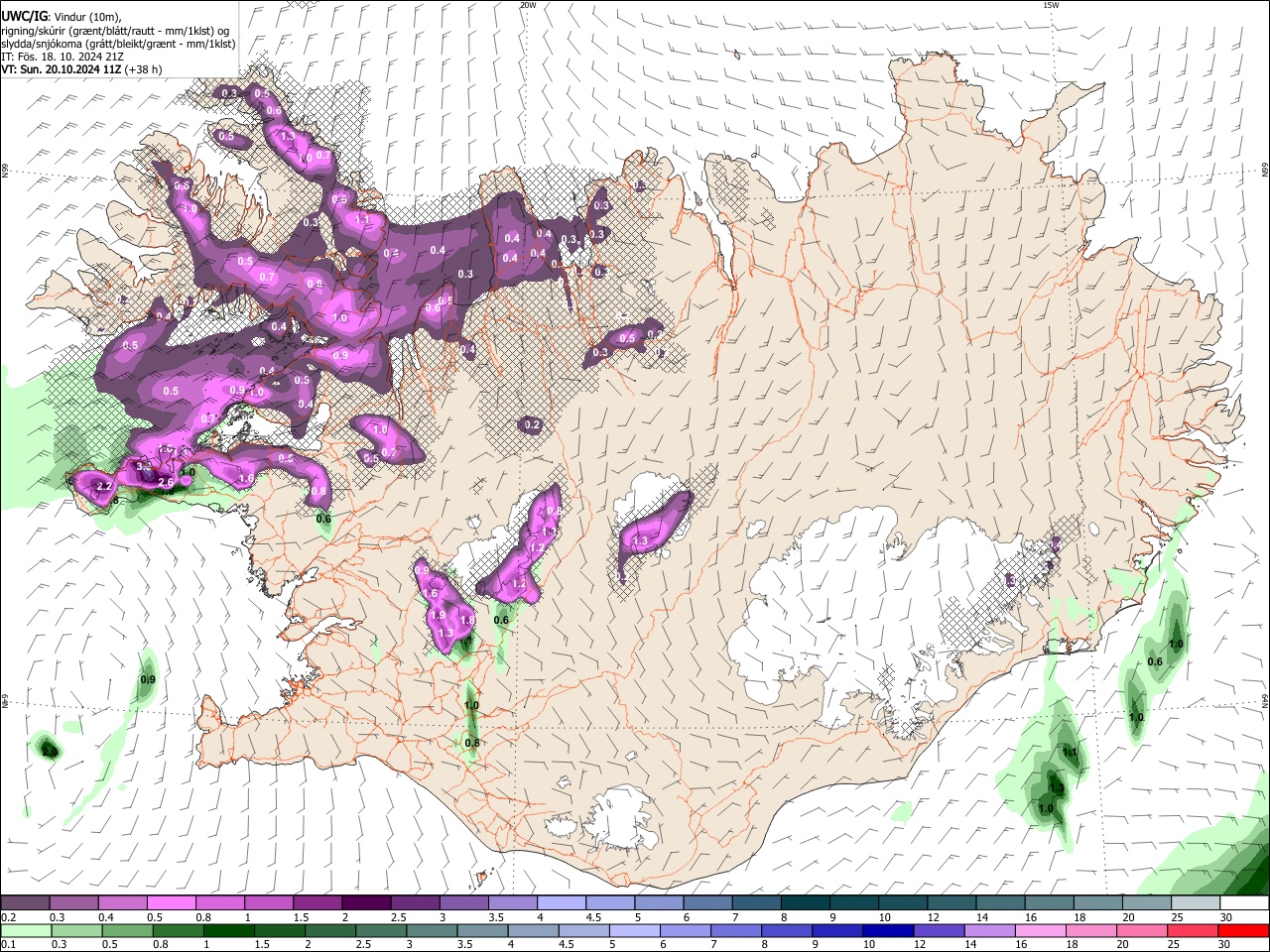The height and width of the screenshot is (952, 1270).
Task: Click the 2.2 snow value on the map
Action: (104, 486)
